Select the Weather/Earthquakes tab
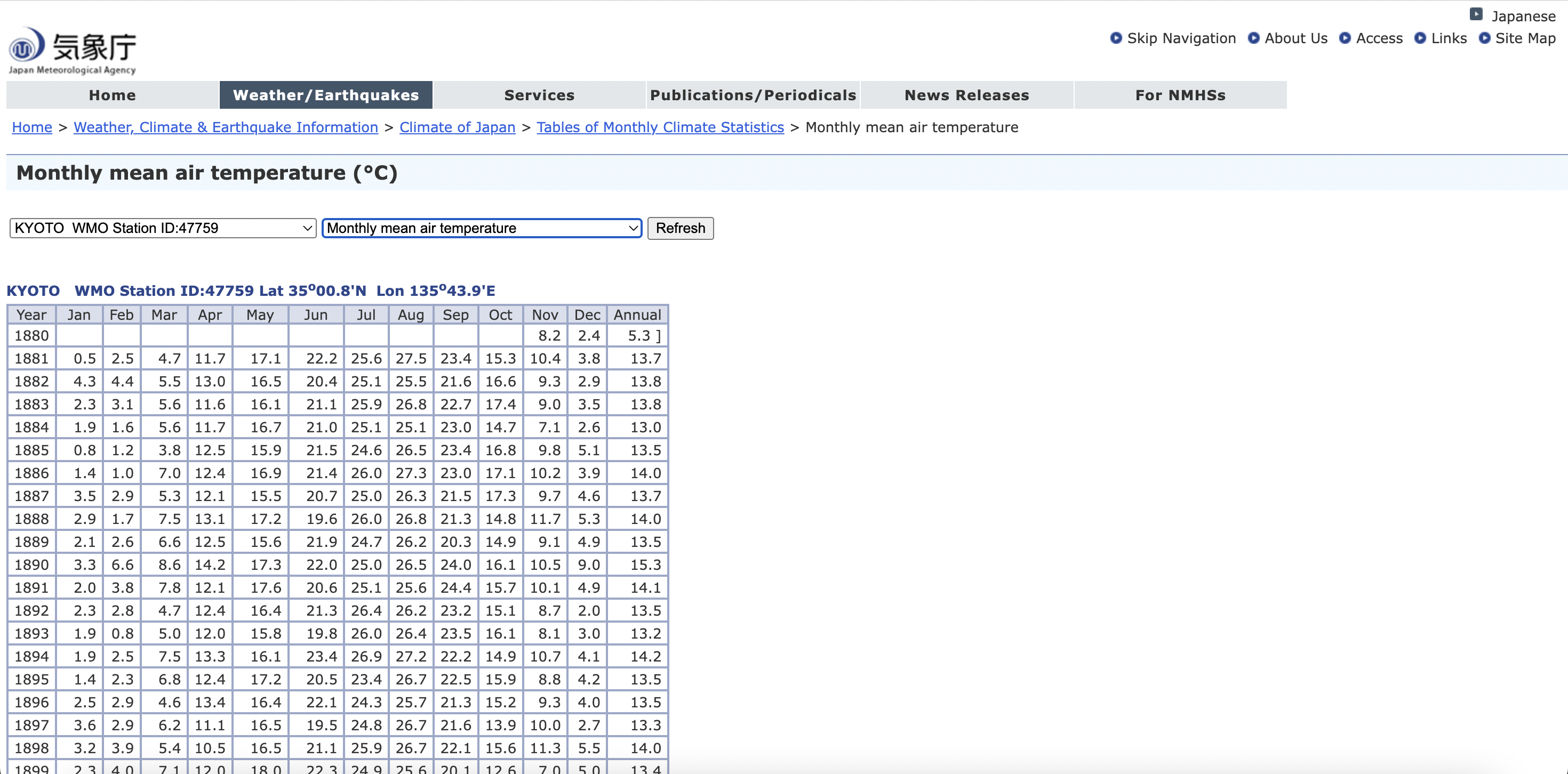This screenshot has height=774, width=1568. 326,95
